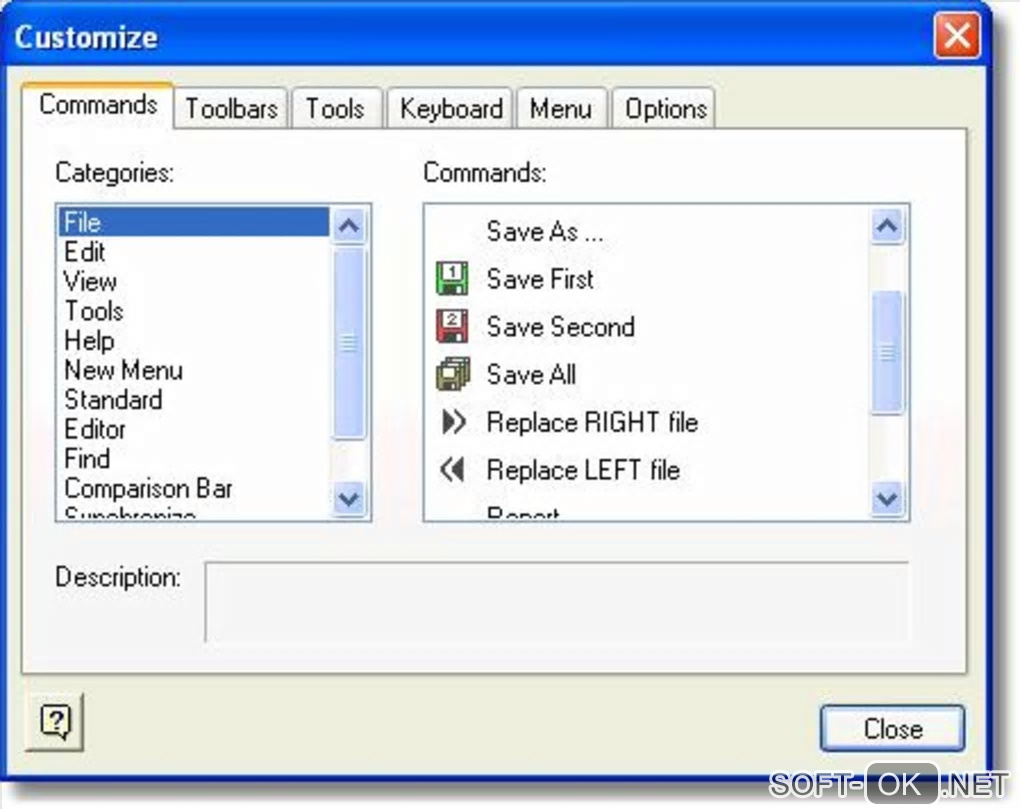The image size is (1020, 809).
Task: Select the Edit category
Action: click(85, 252)
